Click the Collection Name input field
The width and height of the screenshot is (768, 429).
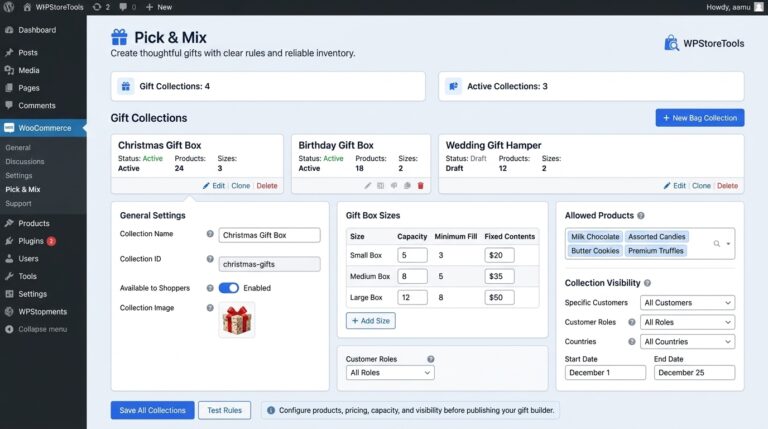[269, 235]
